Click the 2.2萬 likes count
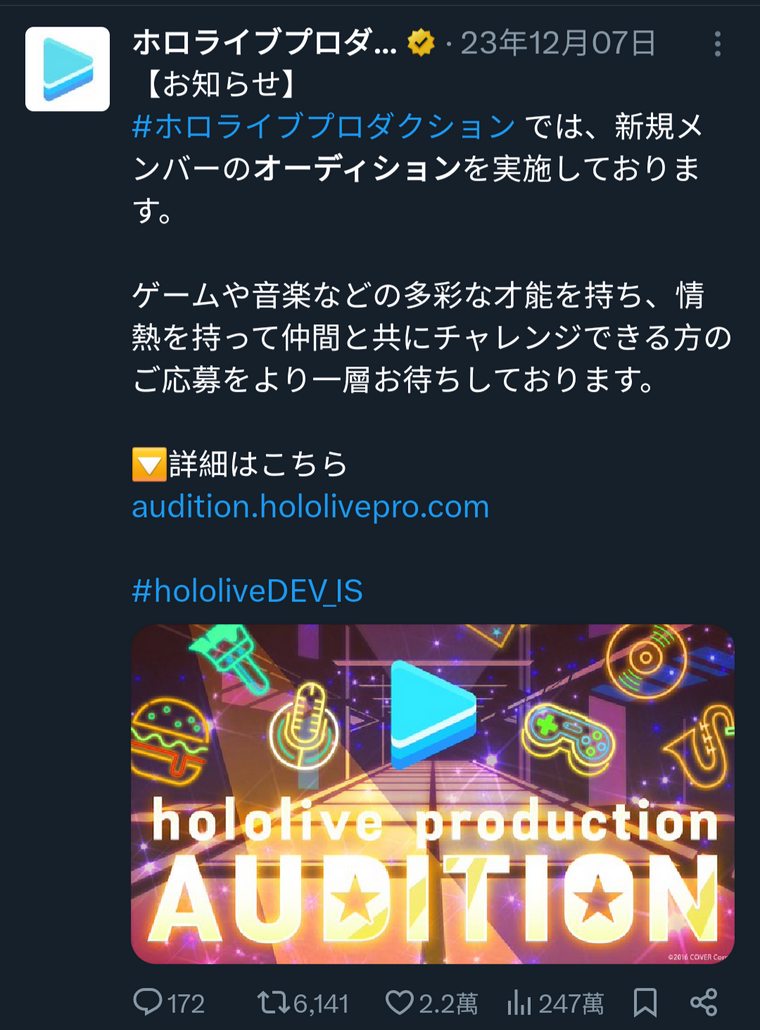 click(x=448, y=1004)
